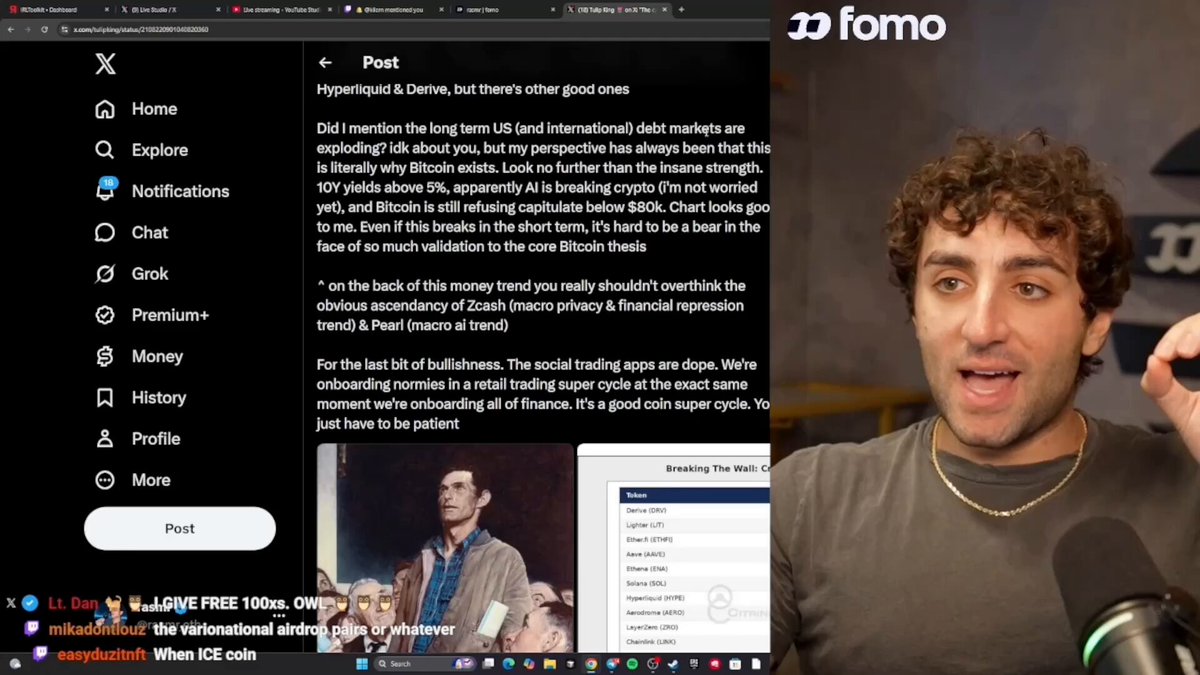Open Spotify from the taskbar
The image size is (1200, 675).
tap(632, 664)
